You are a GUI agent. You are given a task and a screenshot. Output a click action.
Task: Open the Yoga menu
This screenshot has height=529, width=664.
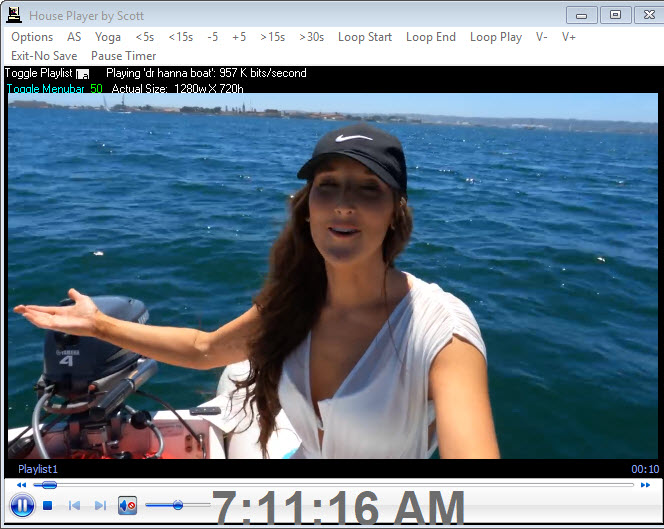pos(108,37)
